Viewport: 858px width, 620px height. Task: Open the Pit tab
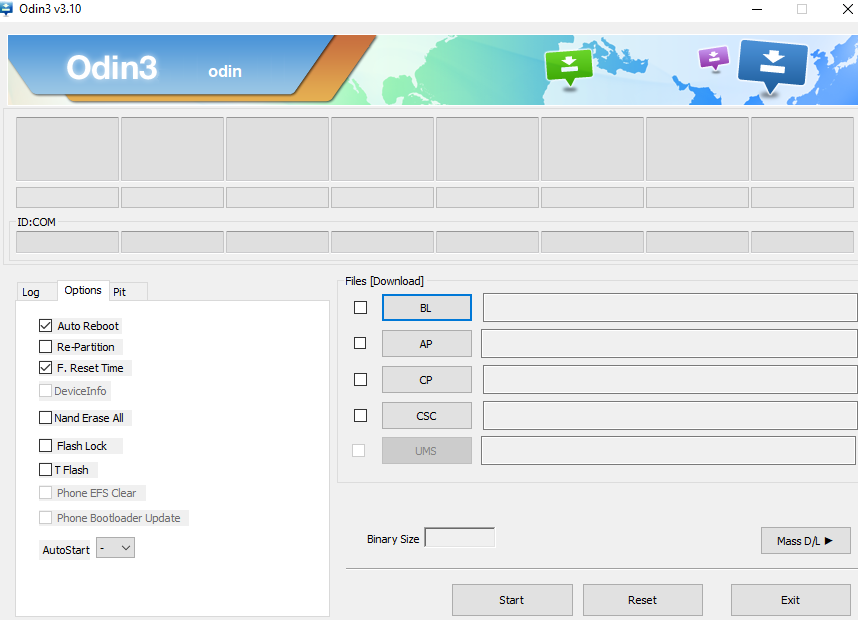coord(120,292)
